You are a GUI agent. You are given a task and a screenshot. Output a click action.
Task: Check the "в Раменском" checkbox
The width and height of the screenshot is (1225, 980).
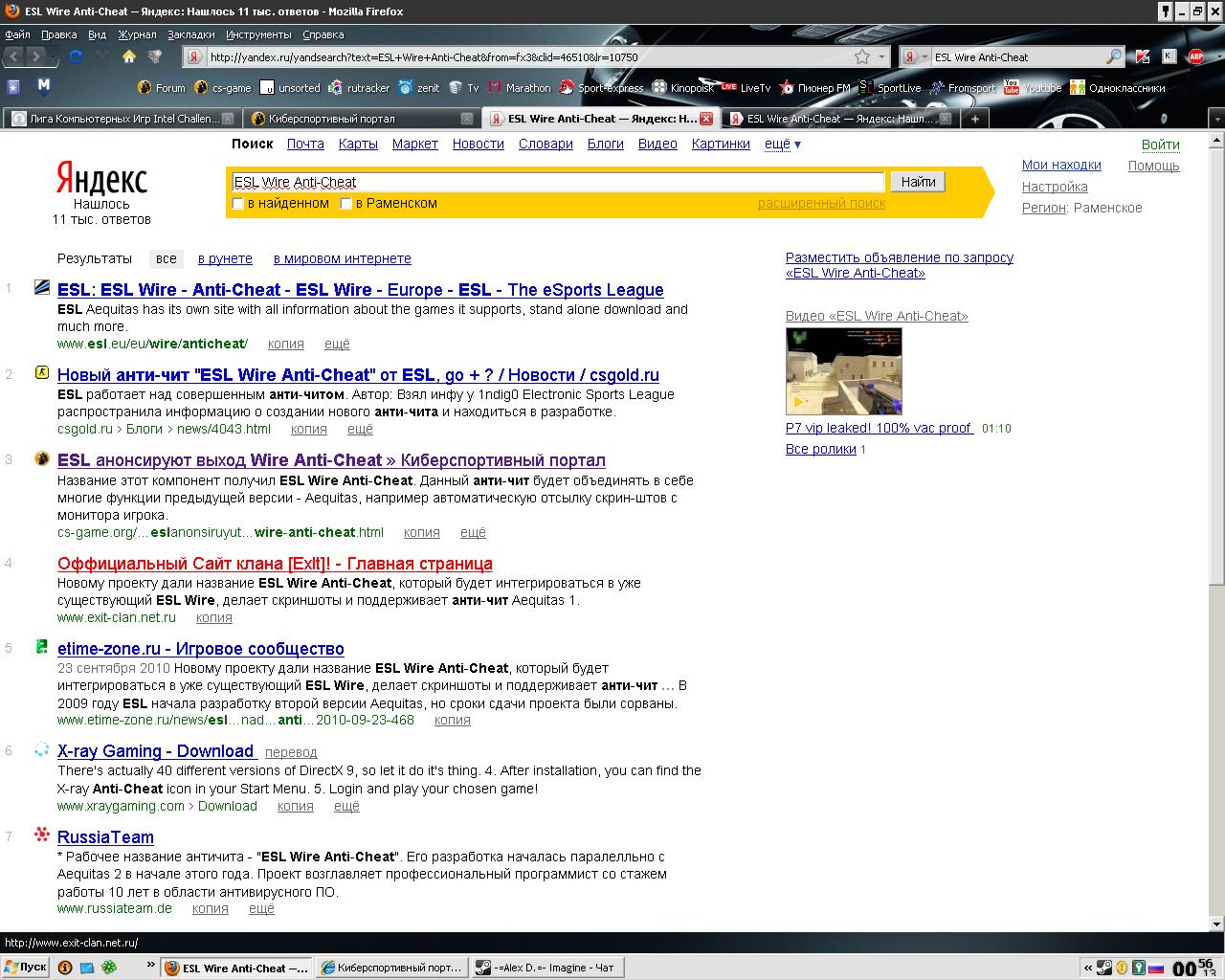point(346,203)
